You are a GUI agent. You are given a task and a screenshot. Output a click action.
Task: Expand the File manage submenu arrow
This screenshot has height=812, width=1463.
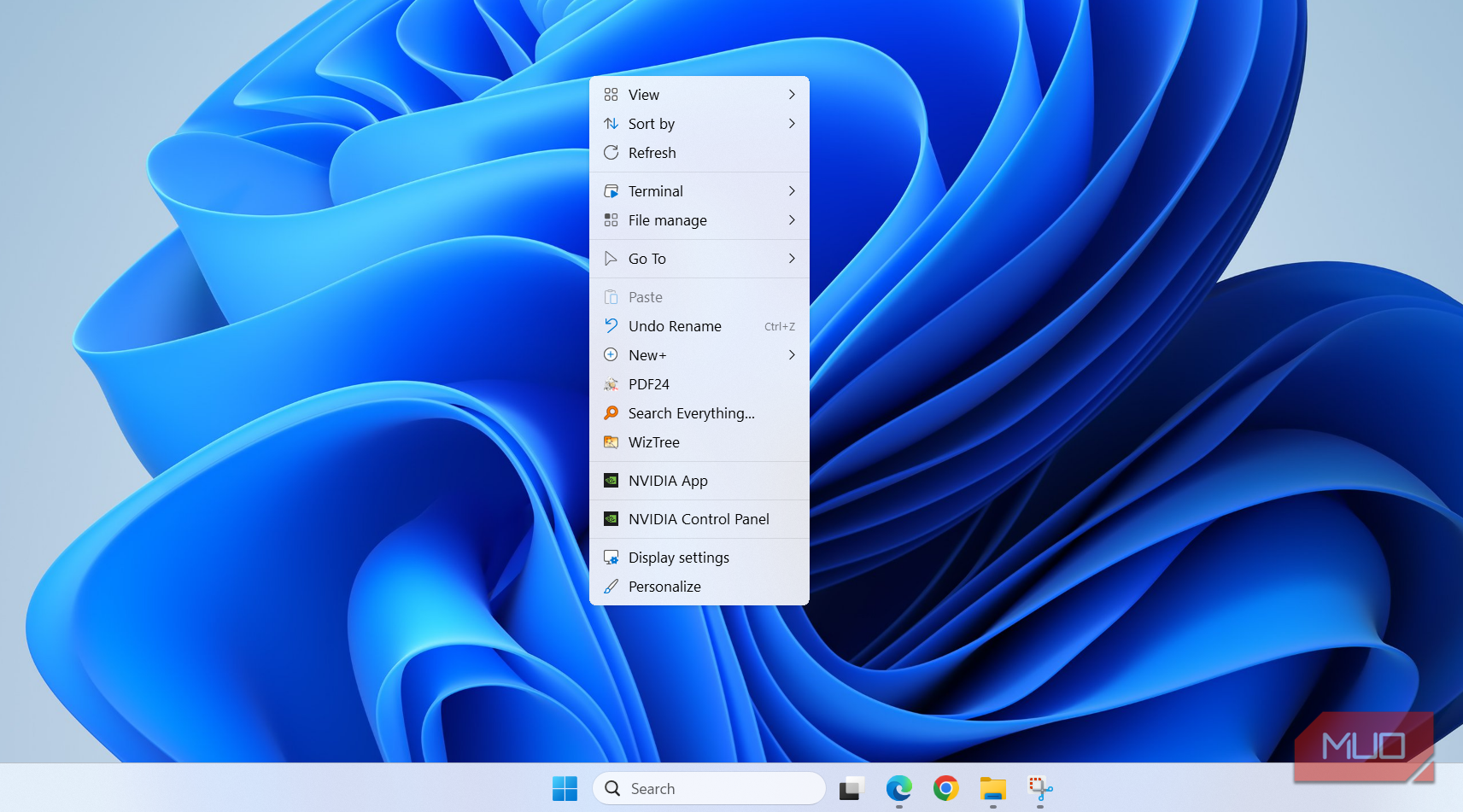(792, 220)
